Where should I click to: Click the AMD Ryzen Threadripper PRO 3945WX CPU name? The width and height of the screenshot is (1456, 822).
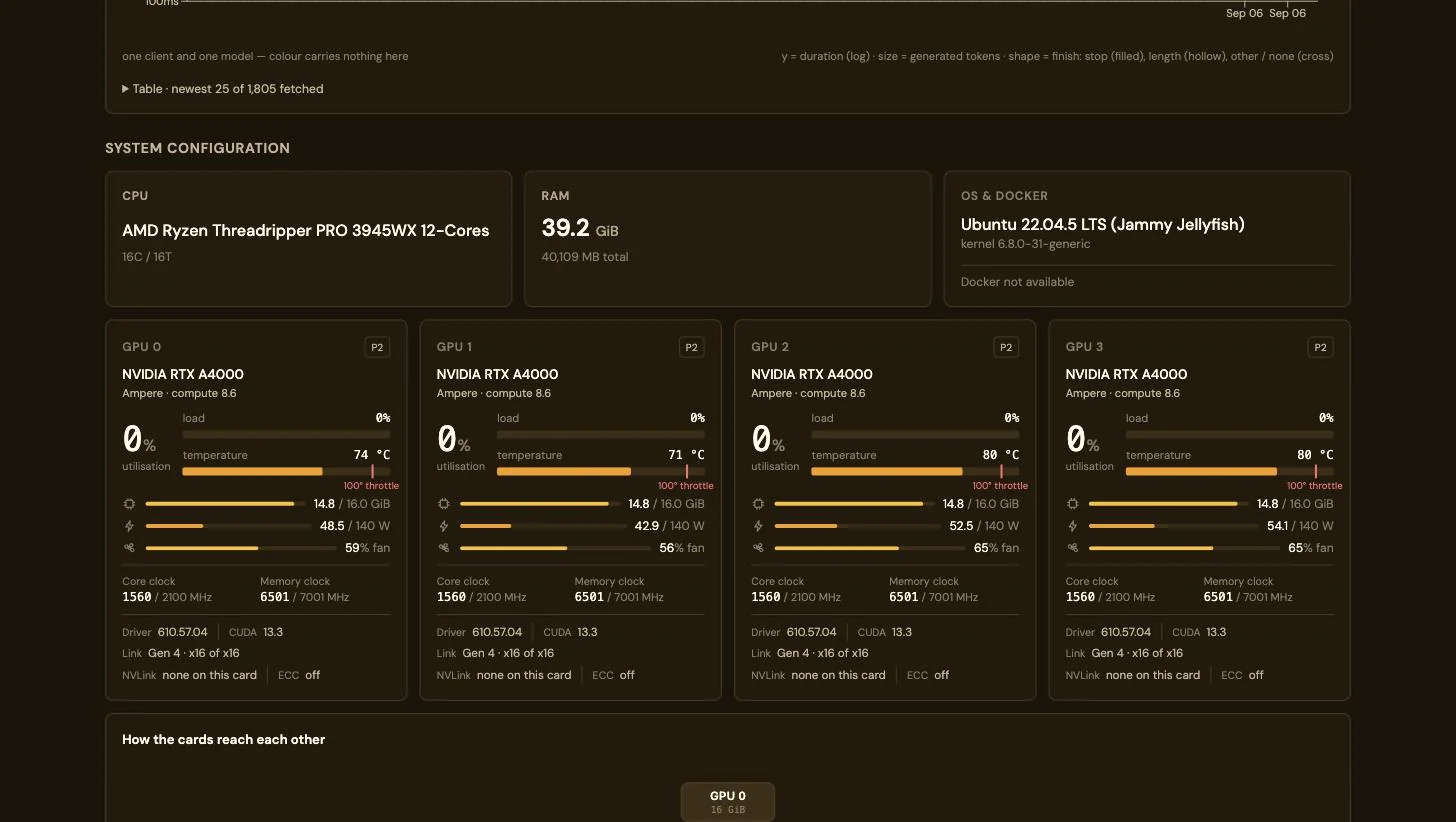(306, 230)
